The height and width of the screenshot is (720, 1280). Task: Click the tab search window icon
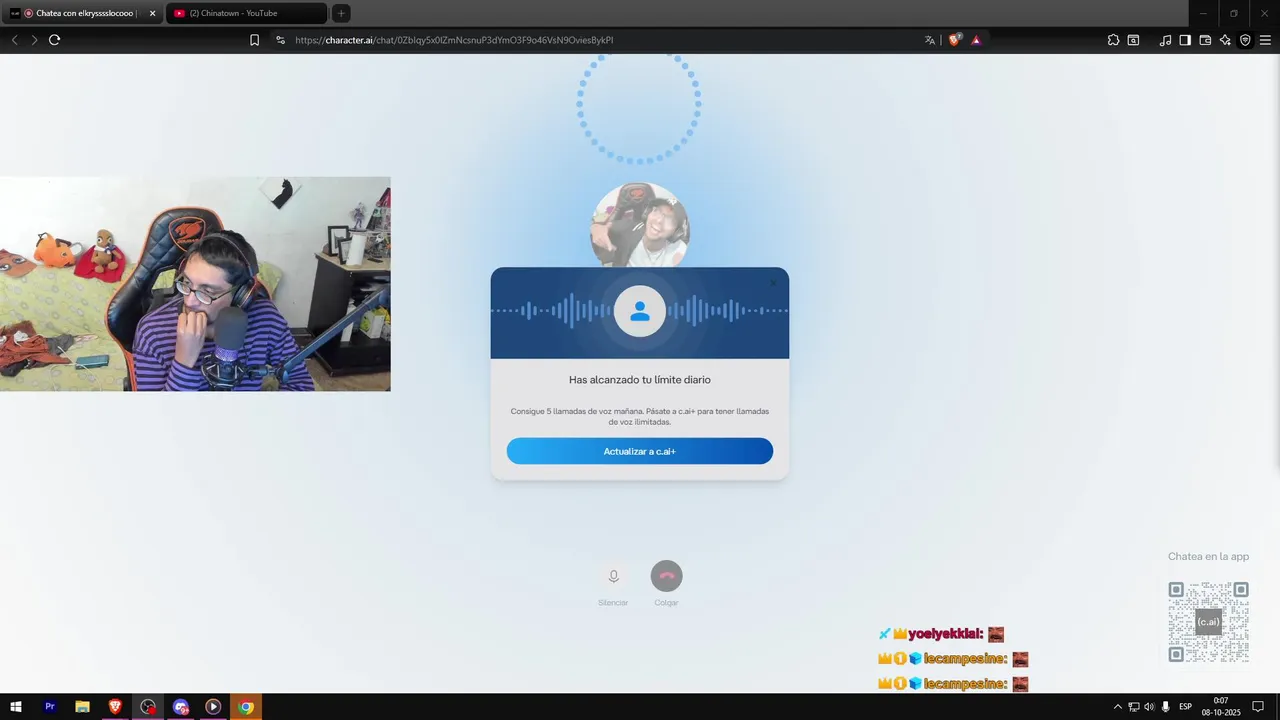[x=1133, y=40]
